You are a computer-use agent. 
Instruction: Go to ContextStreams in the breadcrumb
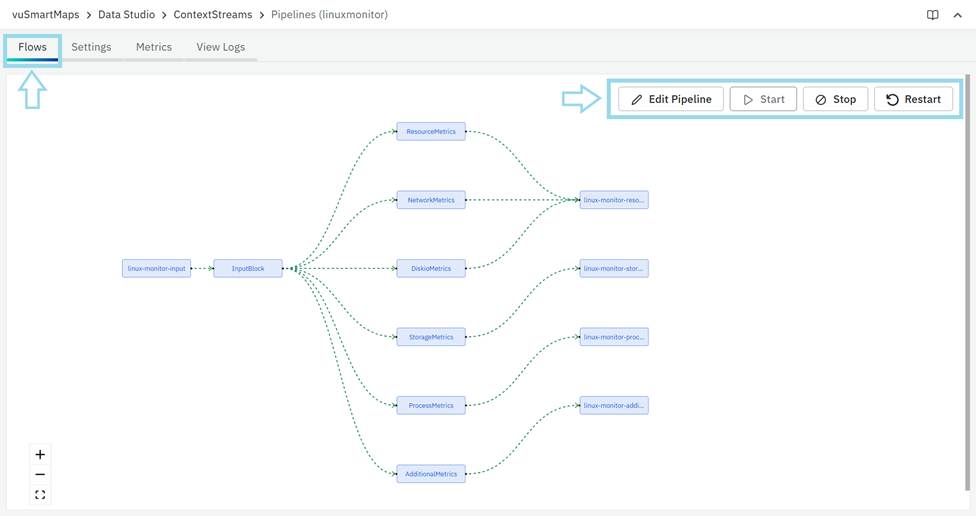212,15
